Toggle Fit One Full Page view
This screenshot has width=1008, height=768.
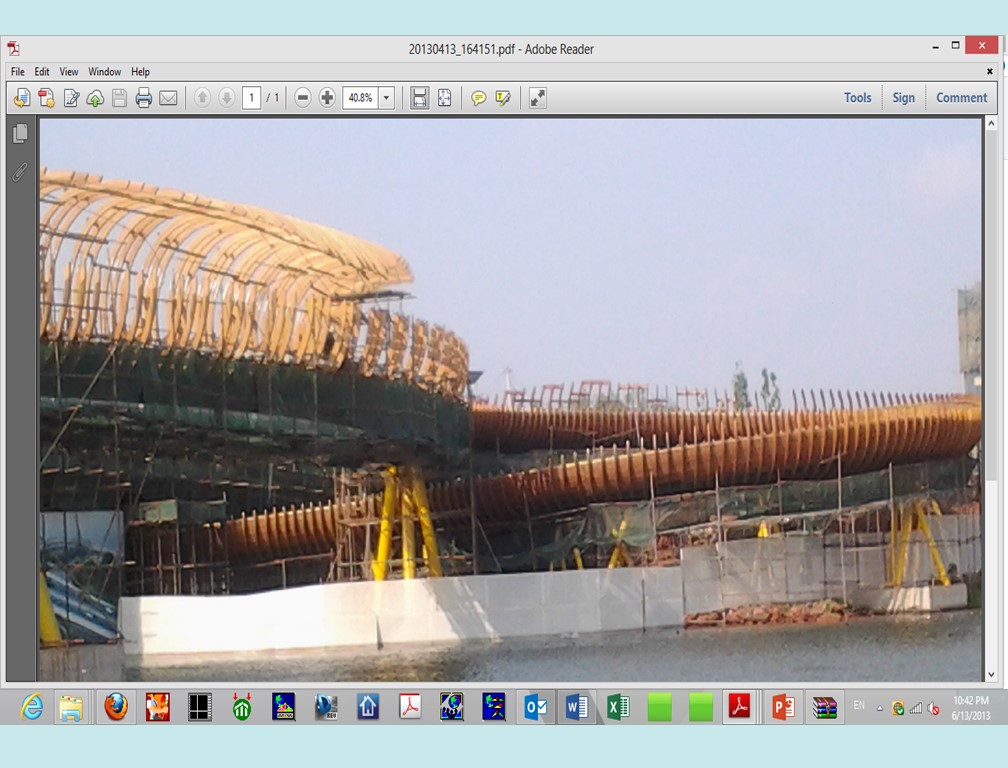coord(442,97)
